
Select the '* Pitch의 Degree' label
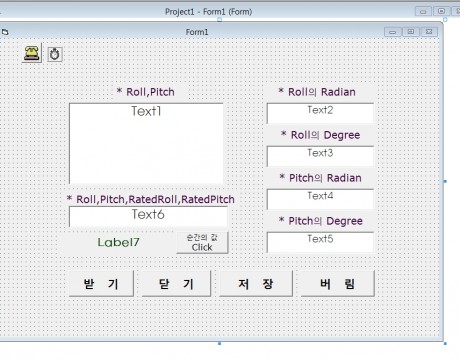pyautogui.click(x=321, y=221)
